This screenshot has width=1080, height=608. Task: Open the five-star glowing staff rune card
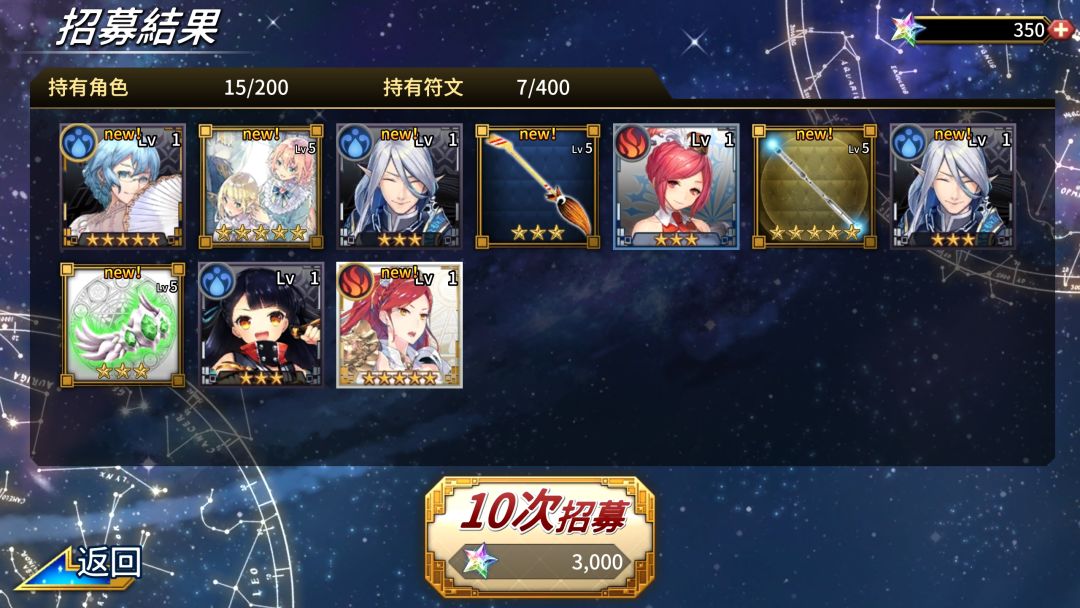tap(814, 186)
